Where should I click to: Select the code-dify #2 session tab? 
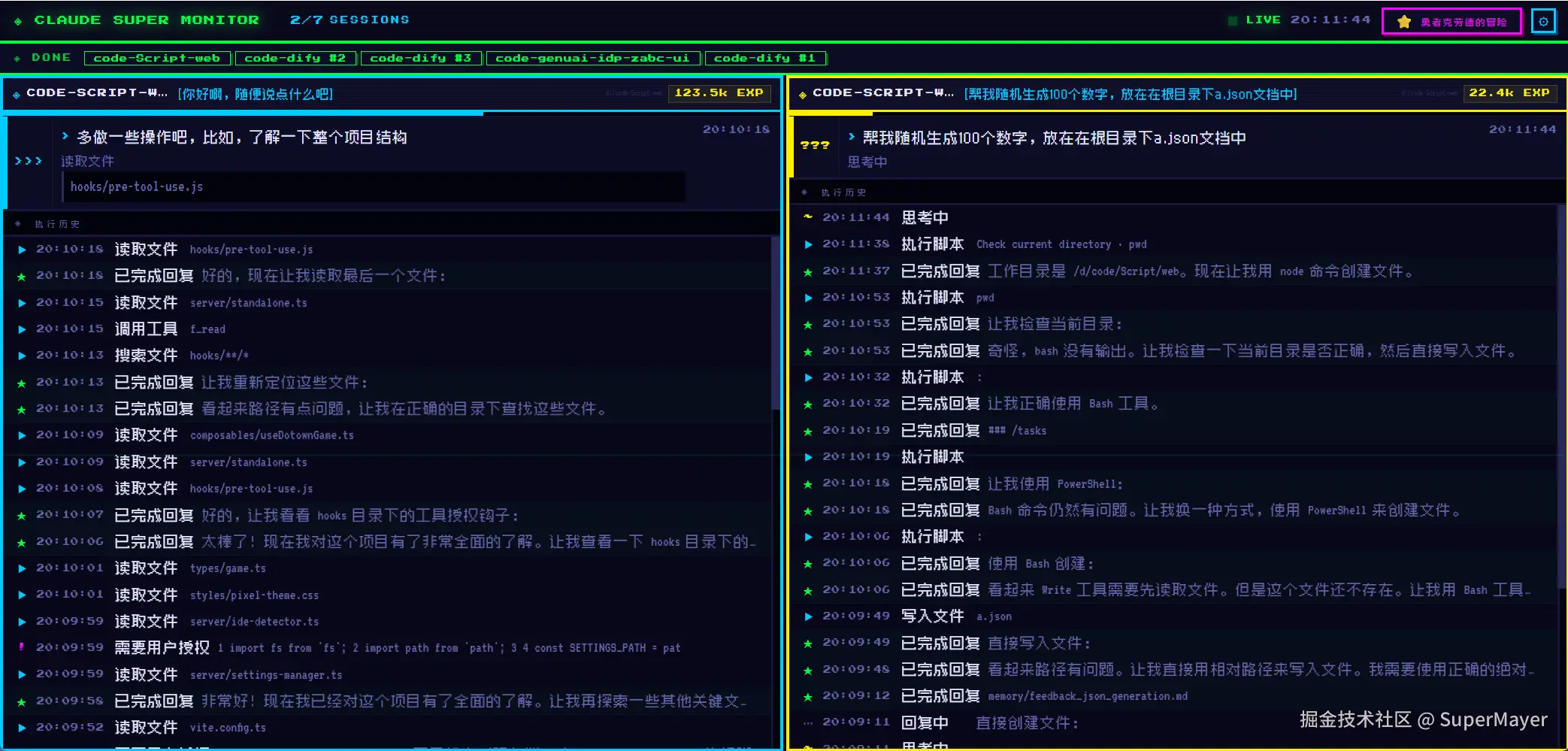click(295, 58)
